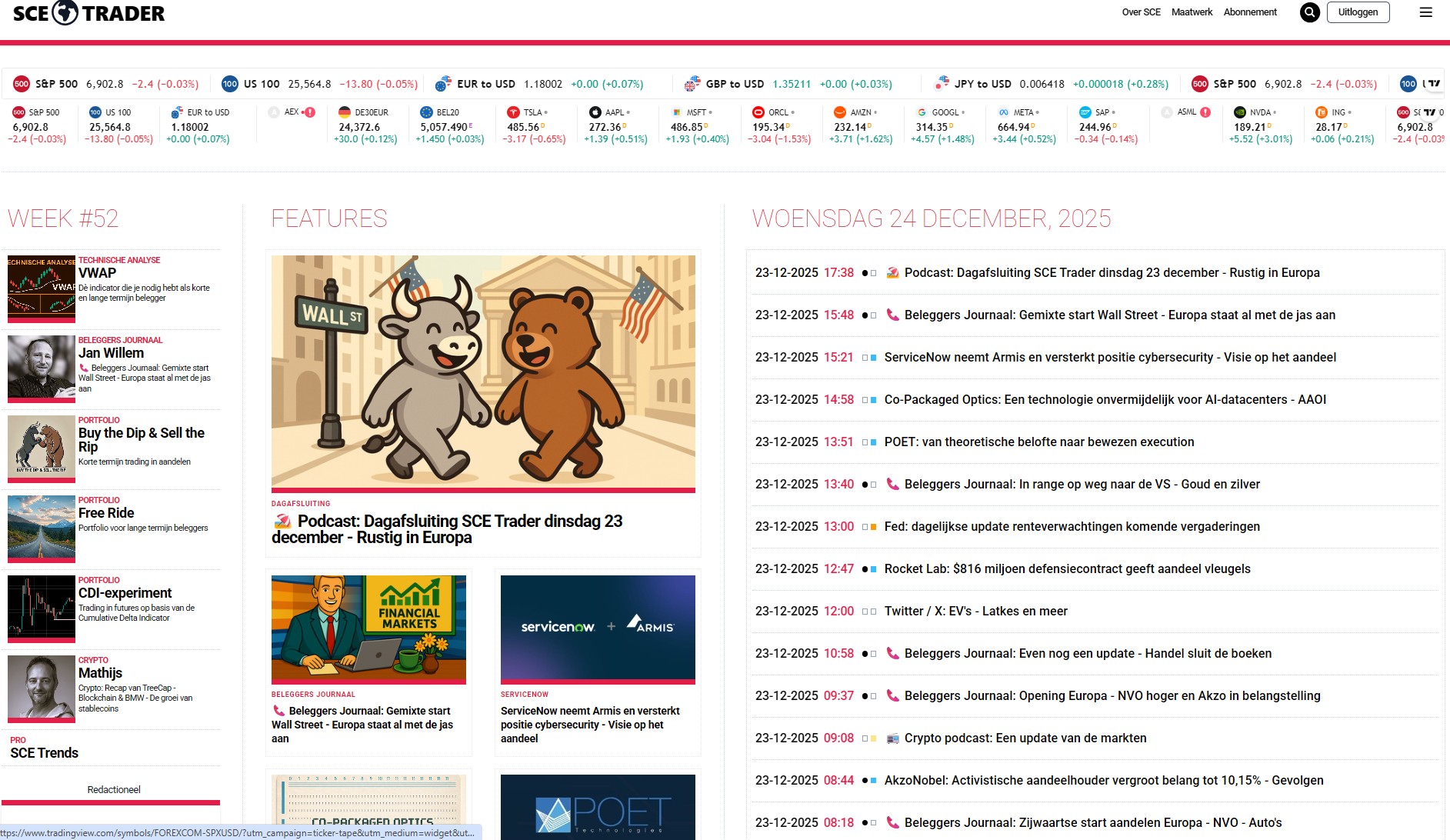Open the search magnifier icon
This screenshot has width=1450, height=840.
coord(1309,12)
